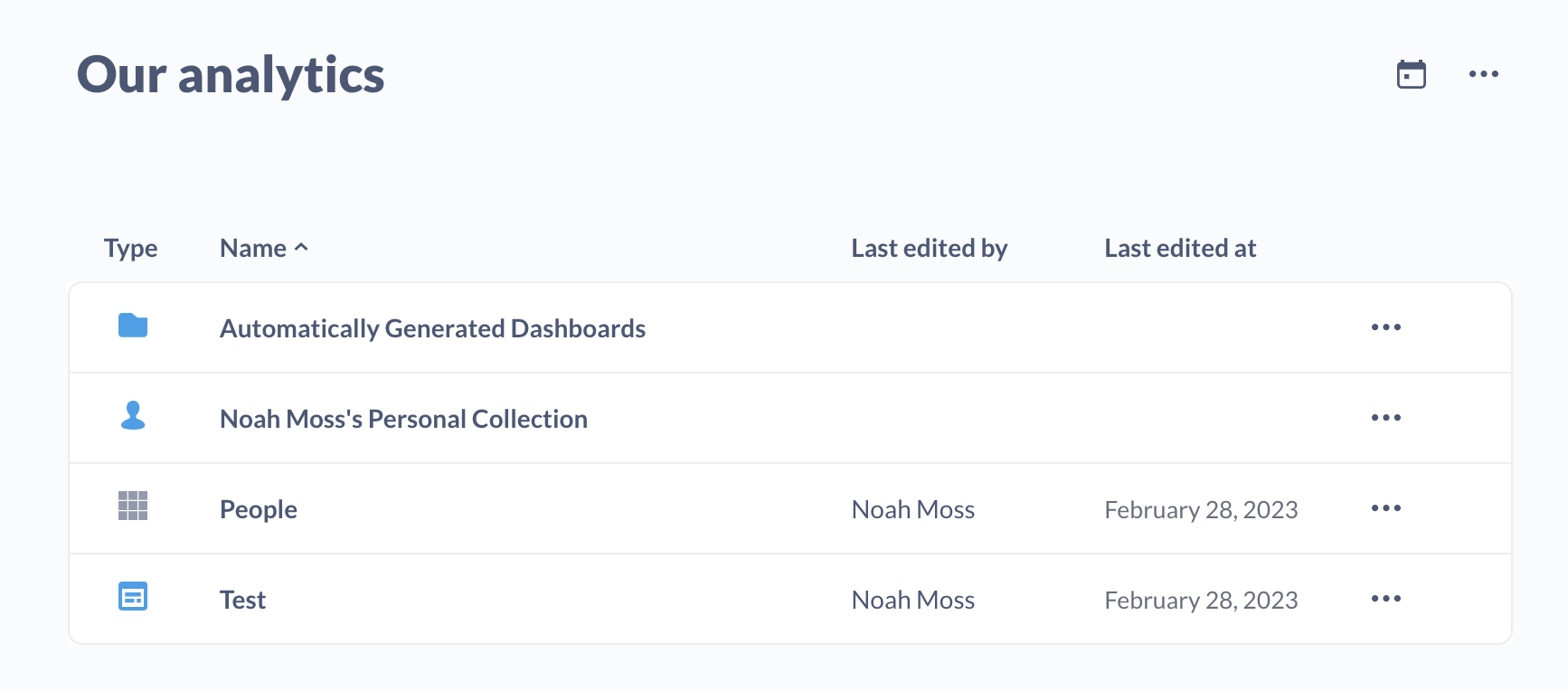
Task: Open the Test dashboard
Action: pyautogui.click(x=242, y=599)
